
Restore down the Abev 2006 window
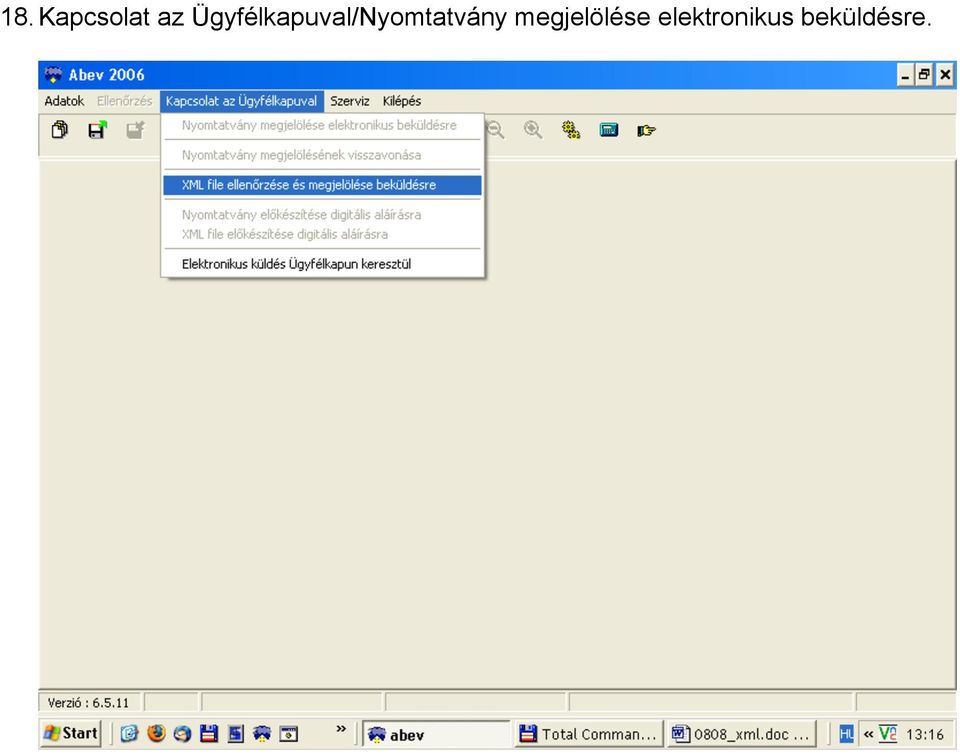click(924, 75)
